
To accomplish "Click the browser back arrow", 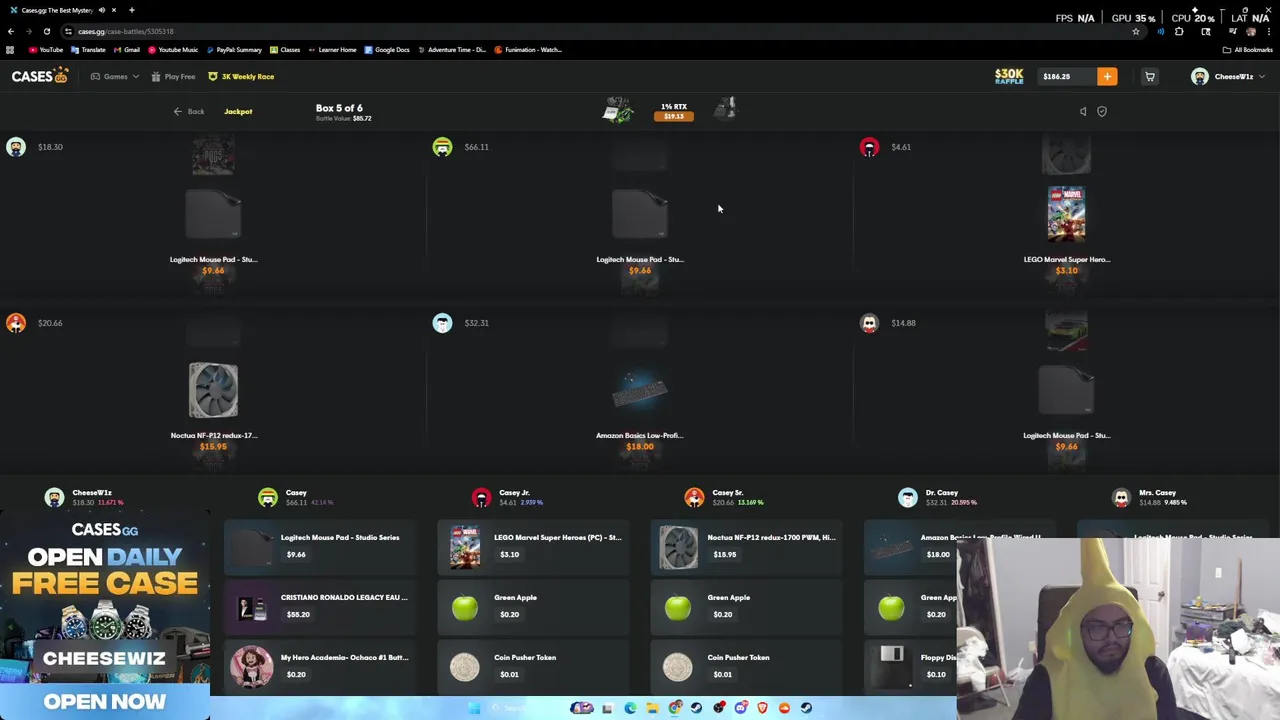I will [10, 31].
